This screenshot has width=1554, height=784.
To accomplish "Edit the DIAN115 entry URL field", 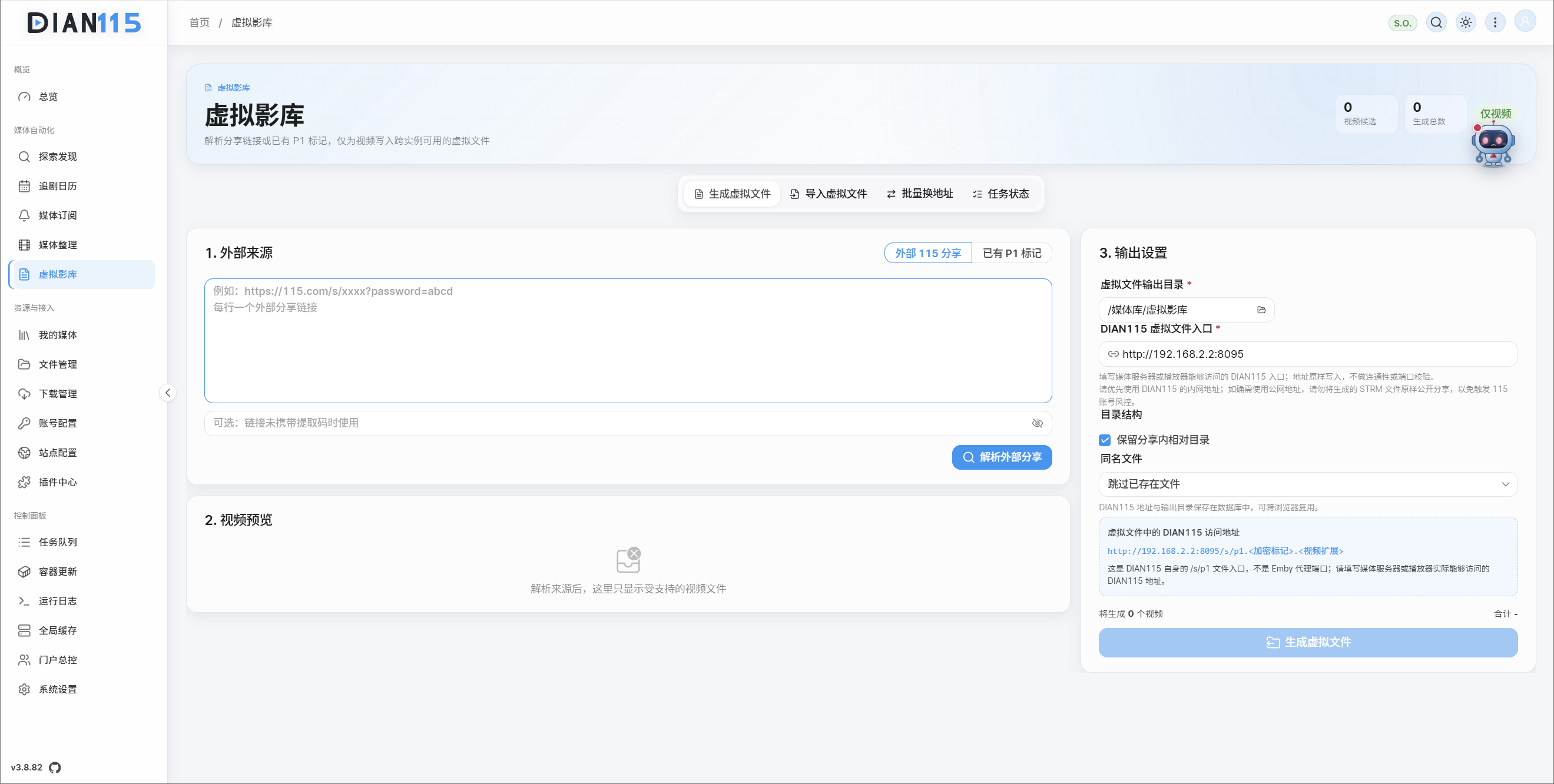I will click(x=1308, y=354).
